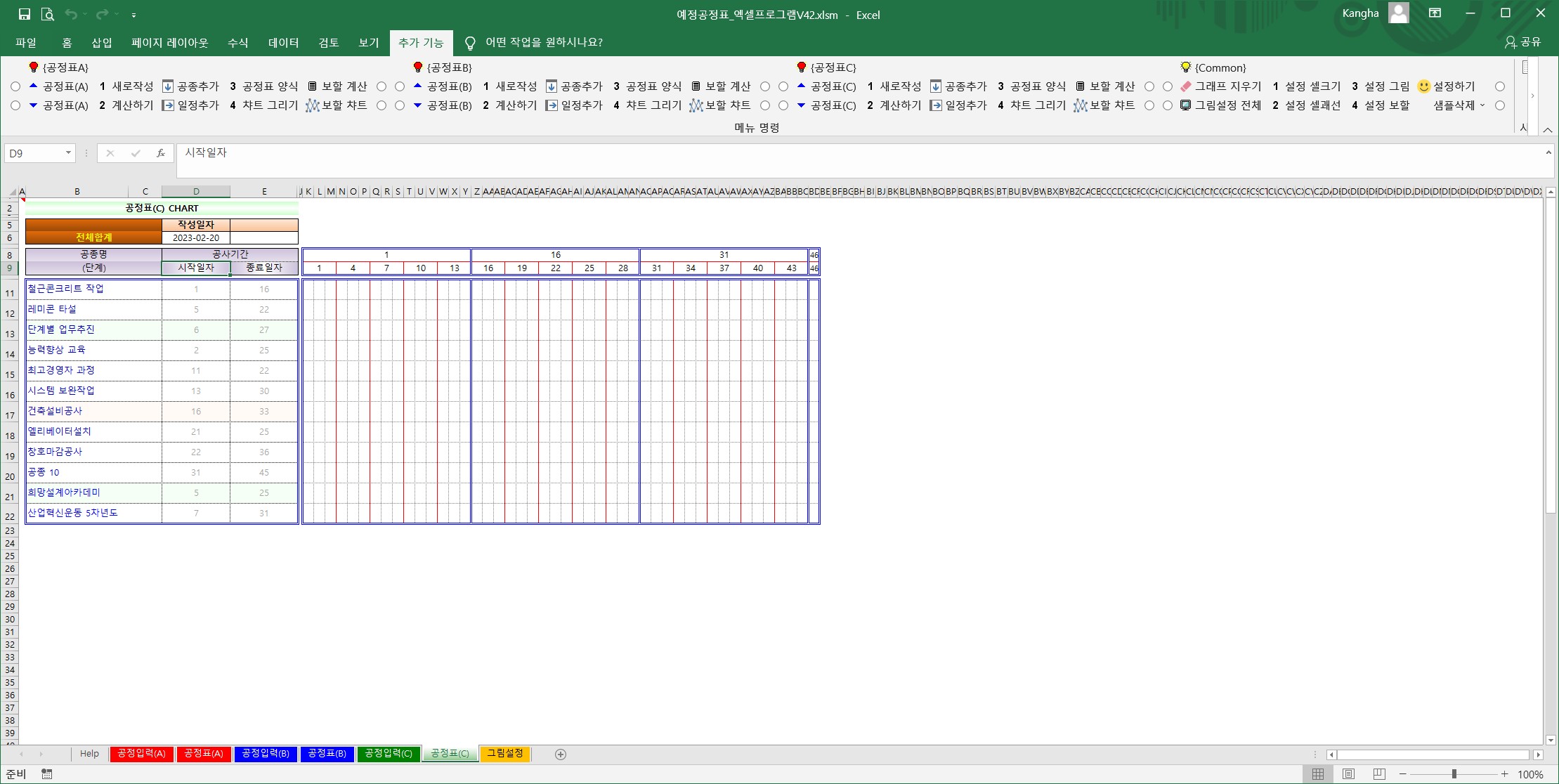Select the radio button left of lower 공정표(A)
This screenshot has width=1559, height=784.
pyautogui.click(x=15, y=105)
